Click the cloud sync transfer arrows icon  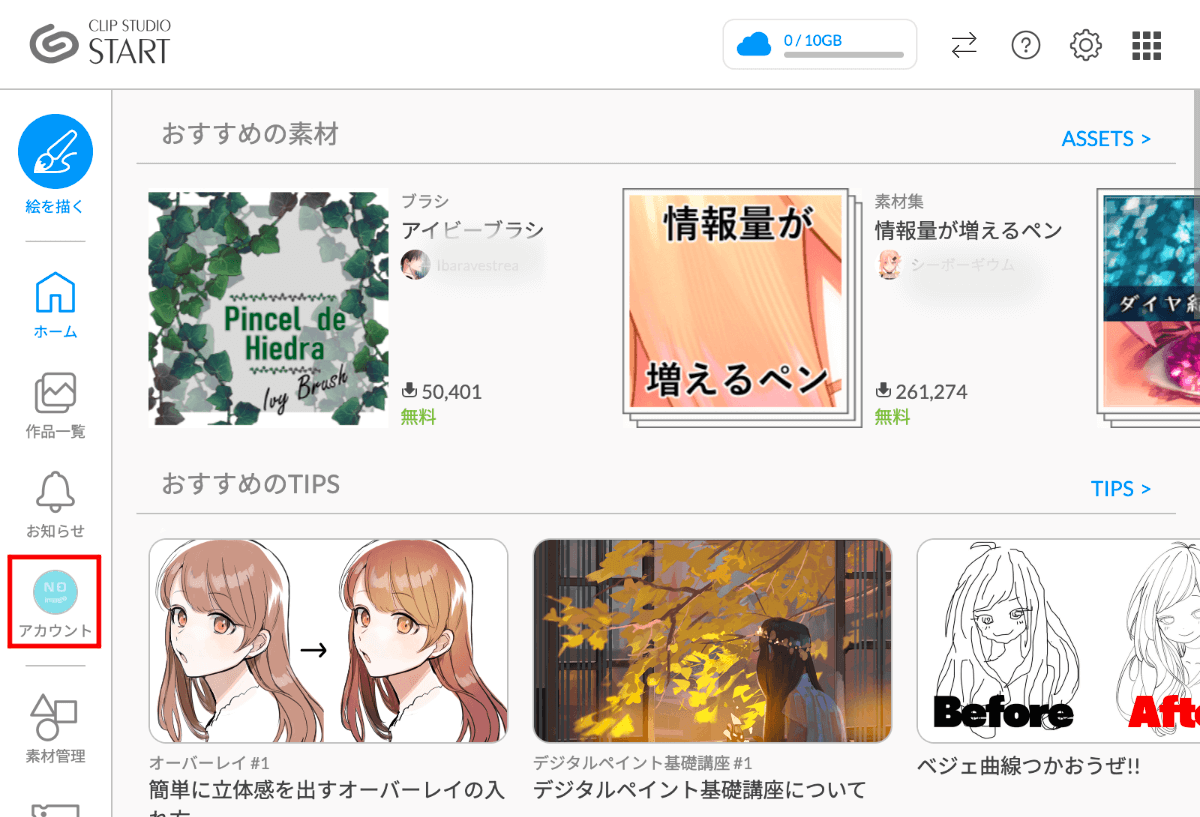tap(964, 45)
